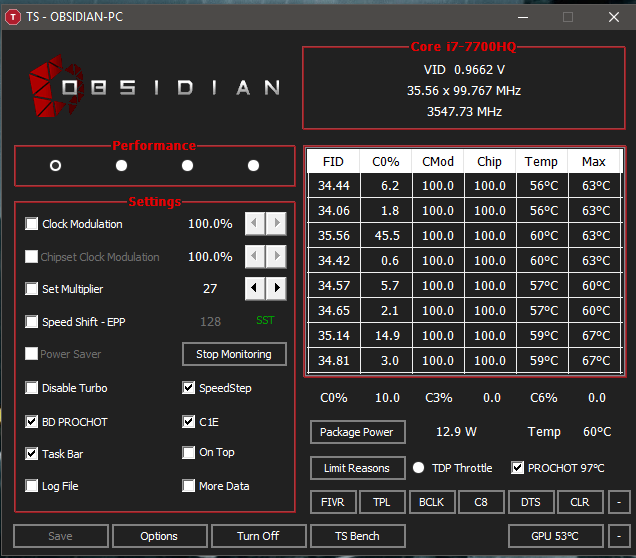Open the Options dialog

click(x=159, y=536)
